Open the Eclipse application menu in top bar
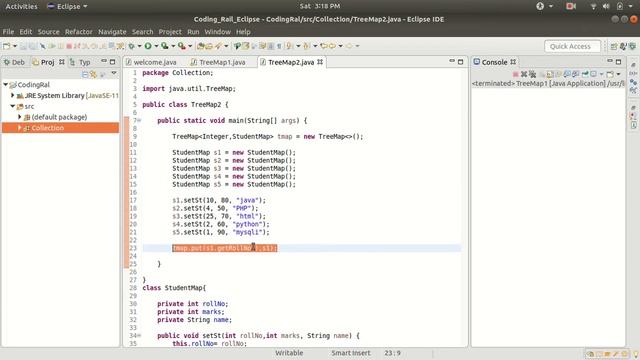This screenshot has height=360, width=640. pos(67,6)
